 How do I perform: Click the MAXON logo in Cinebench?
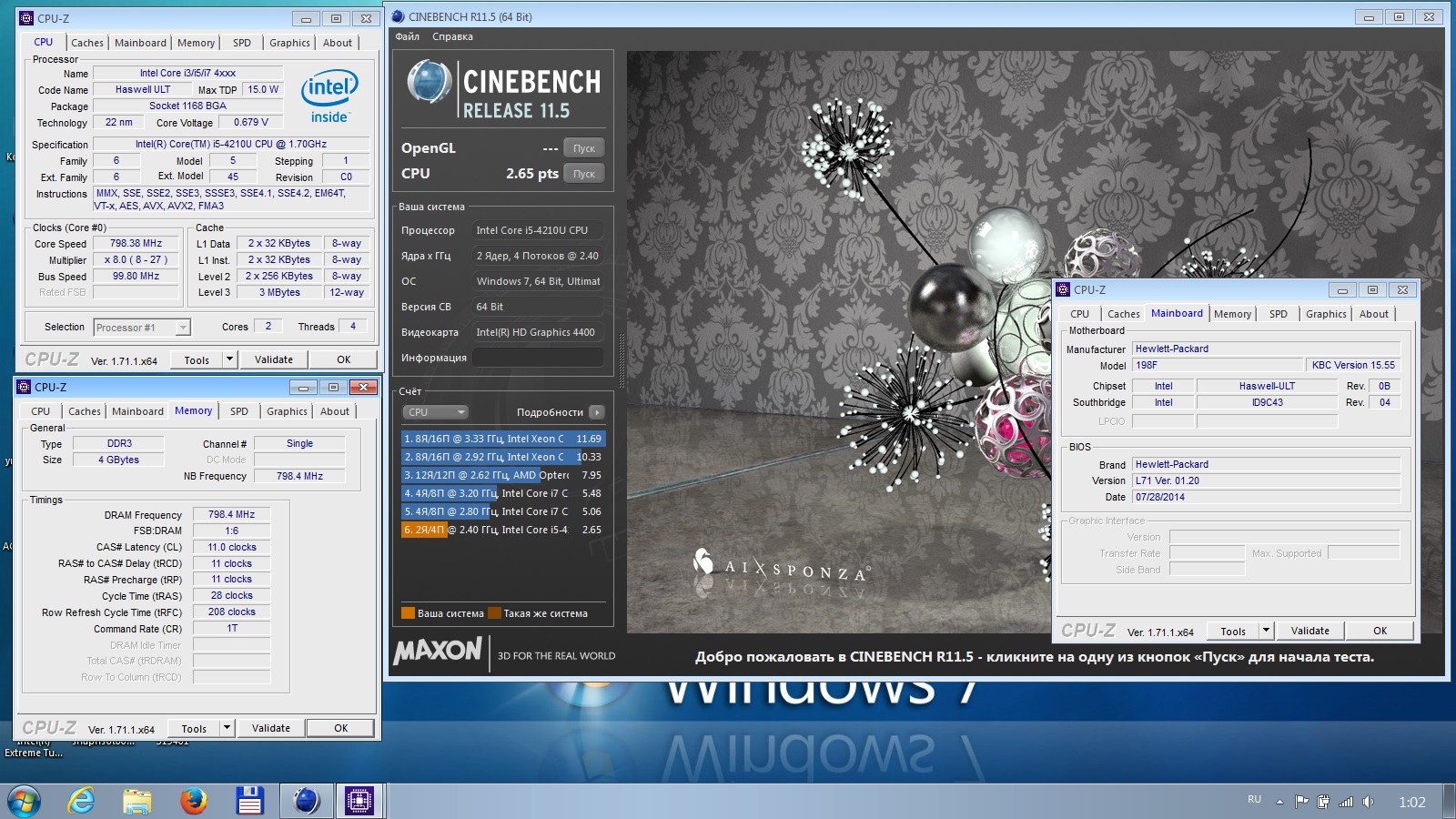[x=438, y=651]
